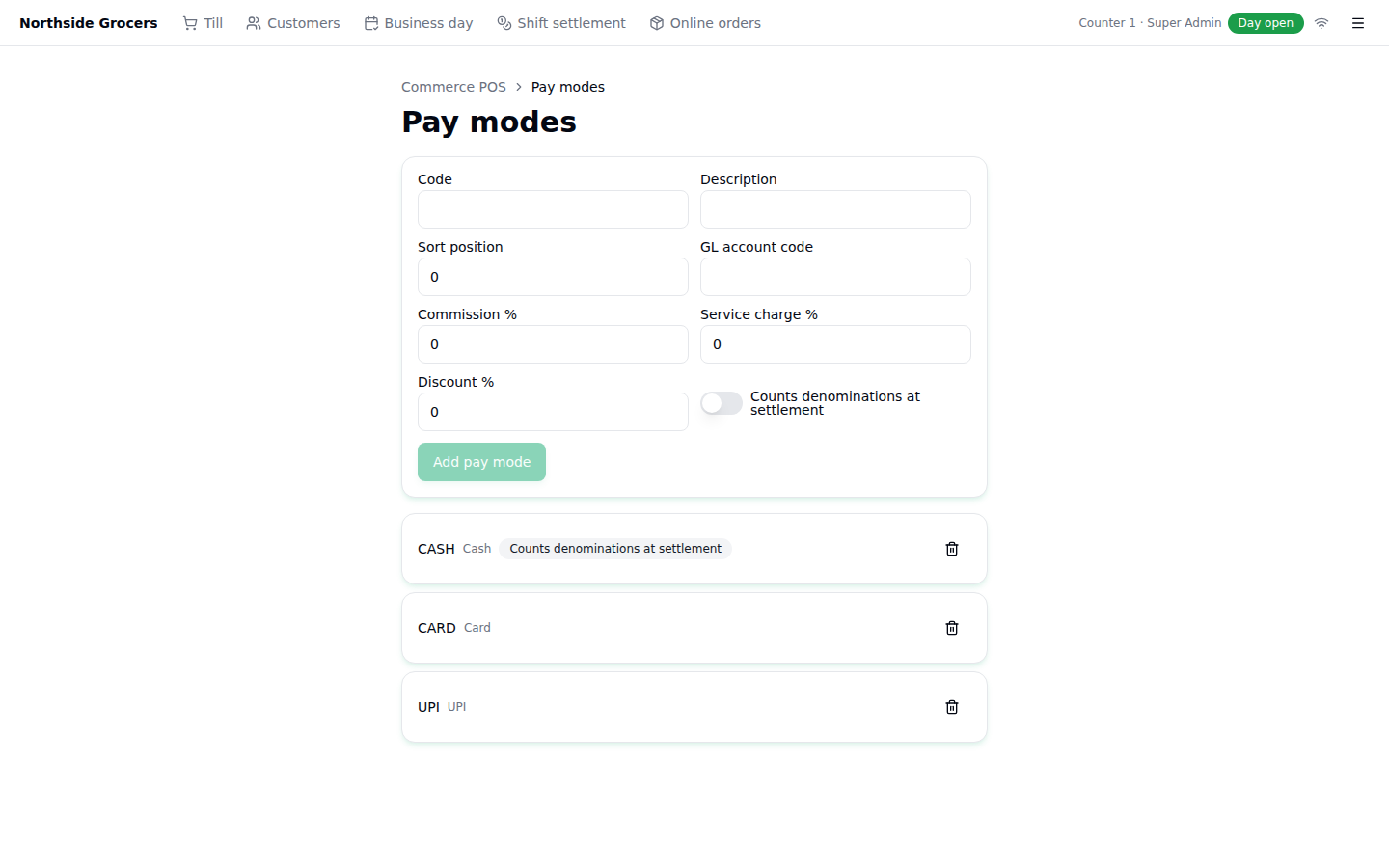This screenshot has height=868, width=1389.
Task: Click the Day open status badge
Action: pyautogui.click(x=1266, y=23)
